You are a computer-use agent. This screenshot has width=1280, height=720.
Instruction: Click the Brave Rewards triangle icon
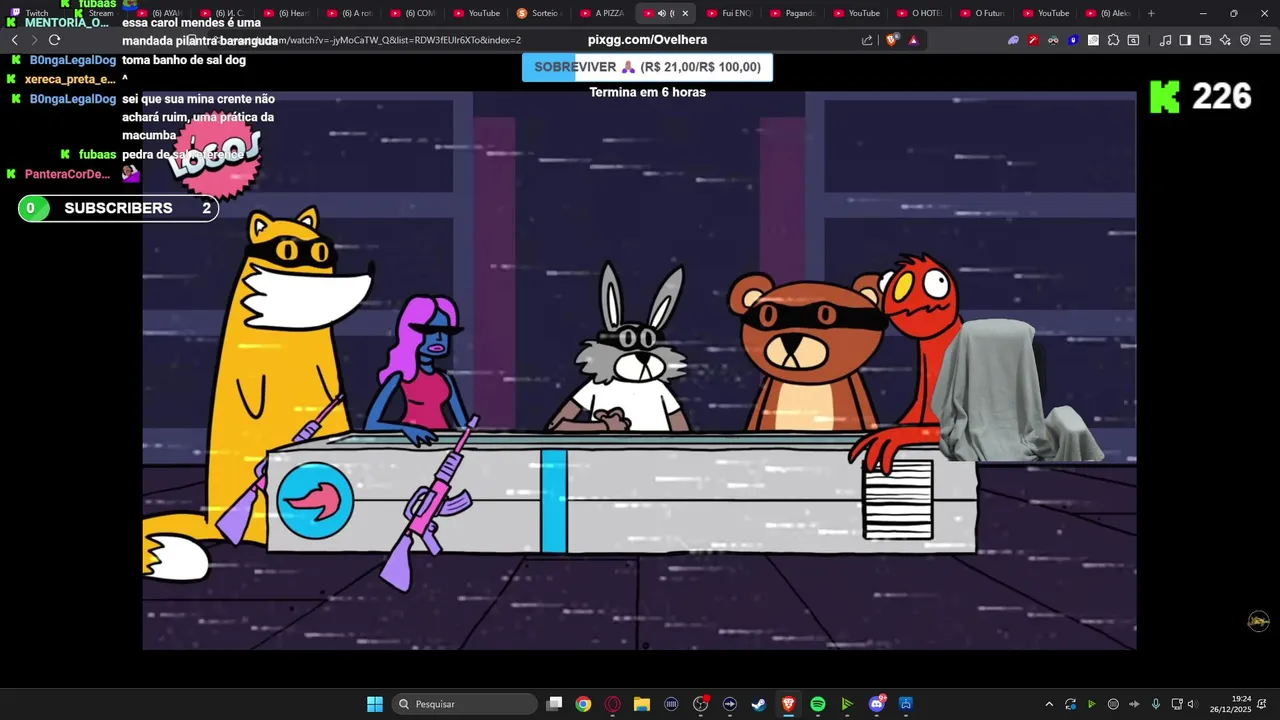coord(913,40)
